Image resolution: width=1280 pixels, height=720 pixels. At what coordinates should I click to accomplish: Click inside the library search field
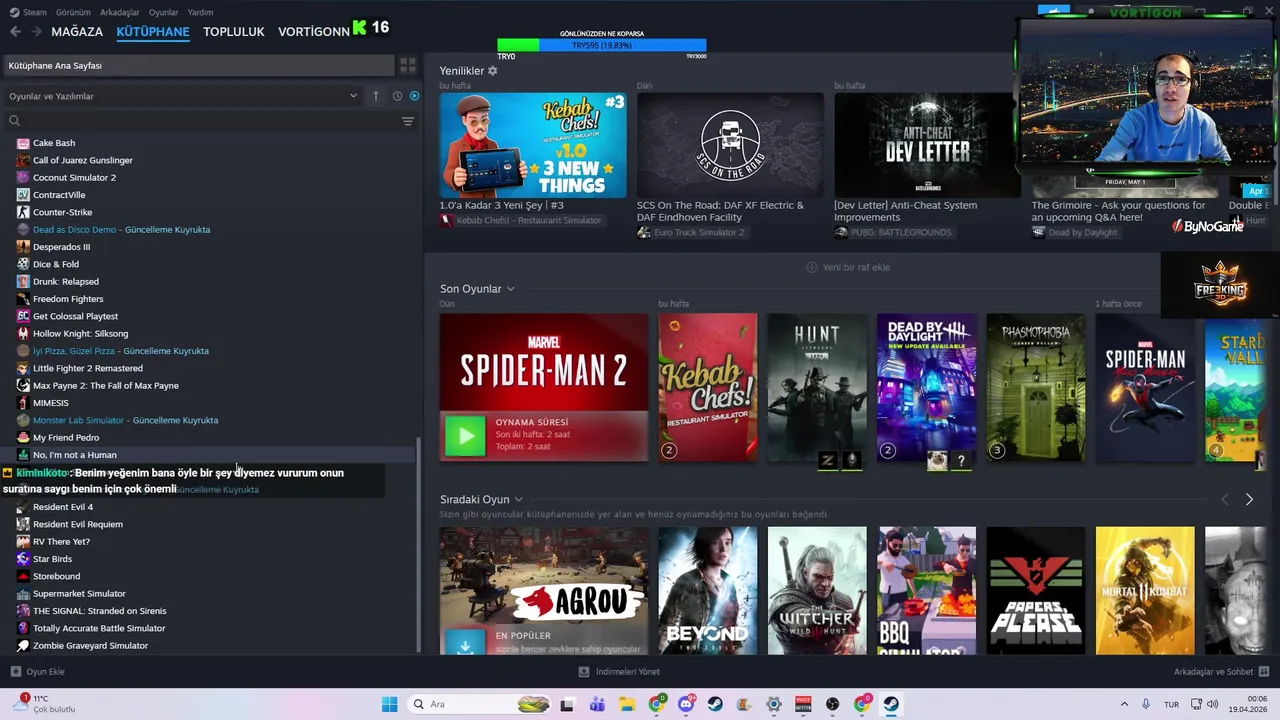click(210, 121)
